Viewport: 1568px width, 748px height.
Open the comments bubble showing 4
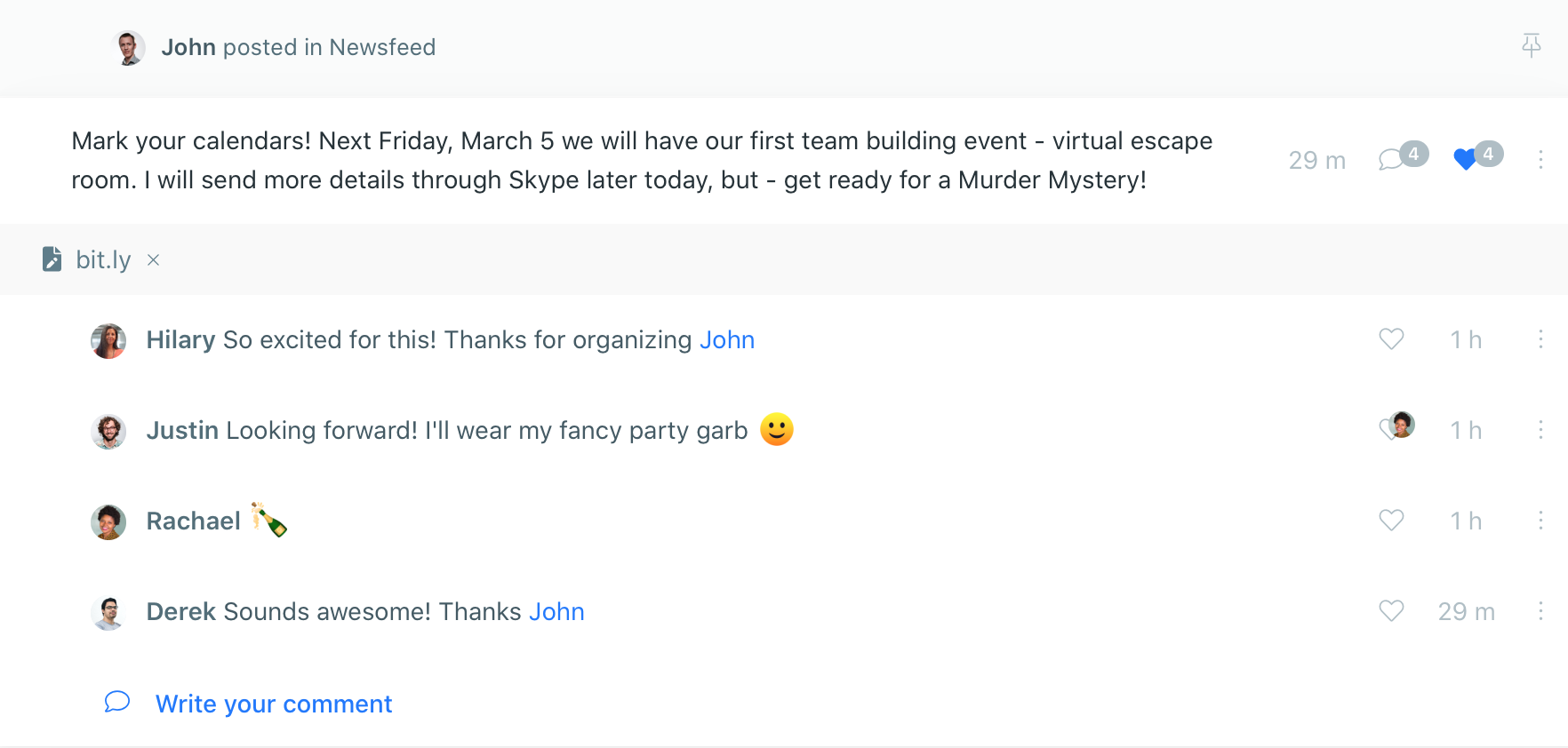pyautogui.click(x=1402, y=157)
